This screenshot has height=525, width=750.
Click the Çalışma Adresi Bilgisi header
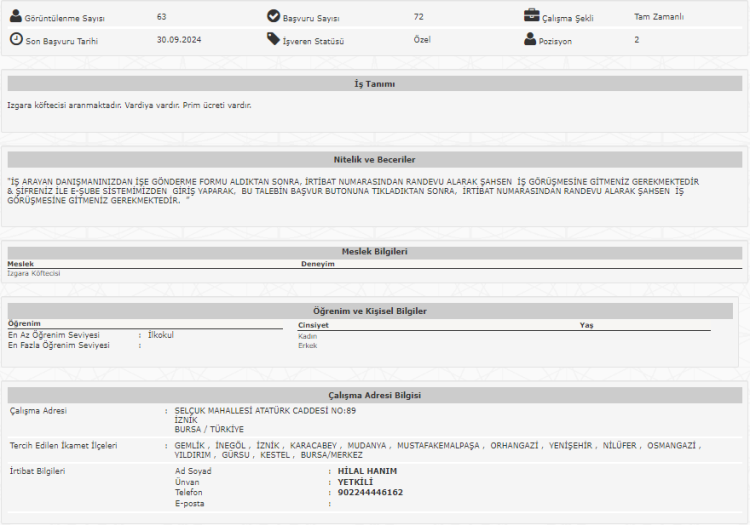[x=374, y=395]
